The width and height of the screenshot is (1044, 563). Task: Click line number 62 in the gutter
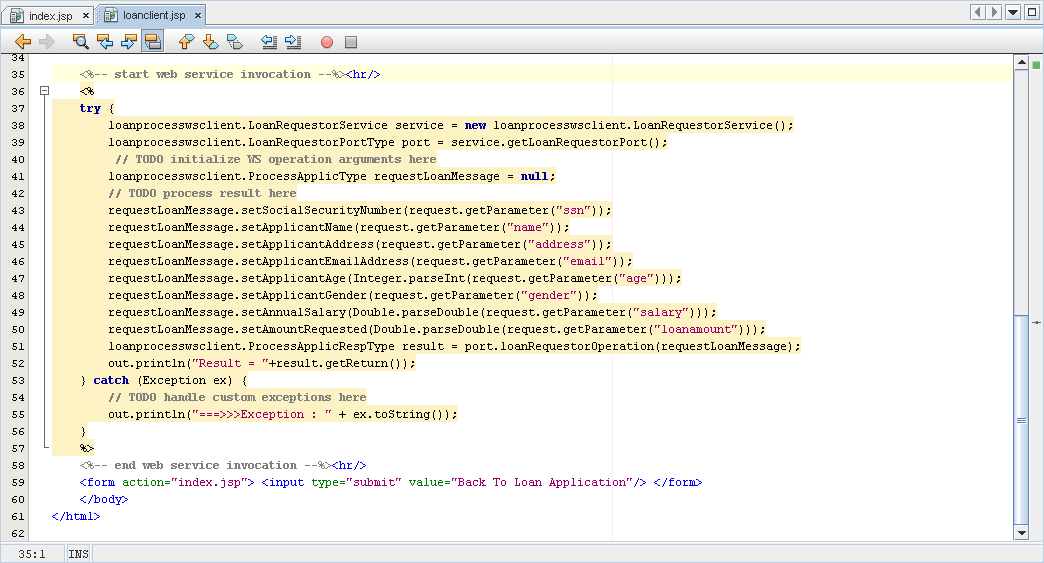tap(18, 533)
